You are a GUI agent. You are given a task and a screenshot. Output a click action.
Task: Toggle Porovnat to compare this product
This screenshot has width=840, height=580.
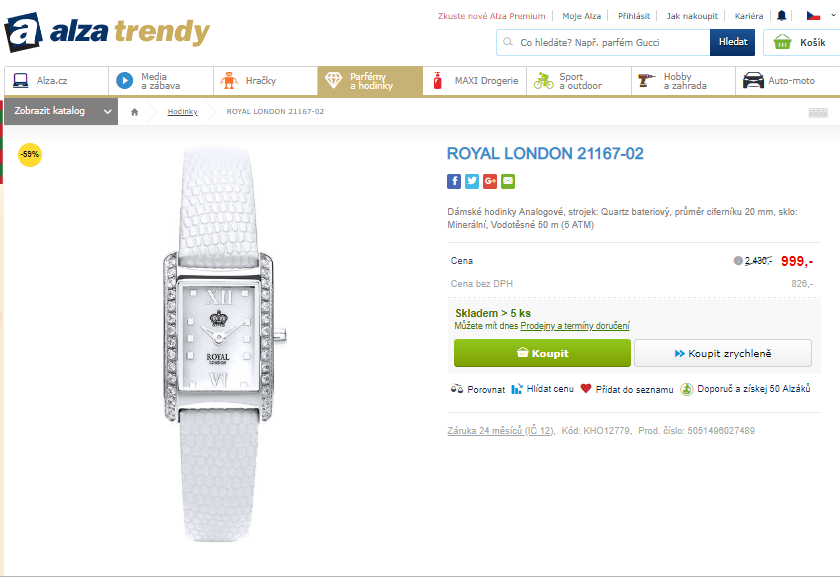(x=476, y=389)
